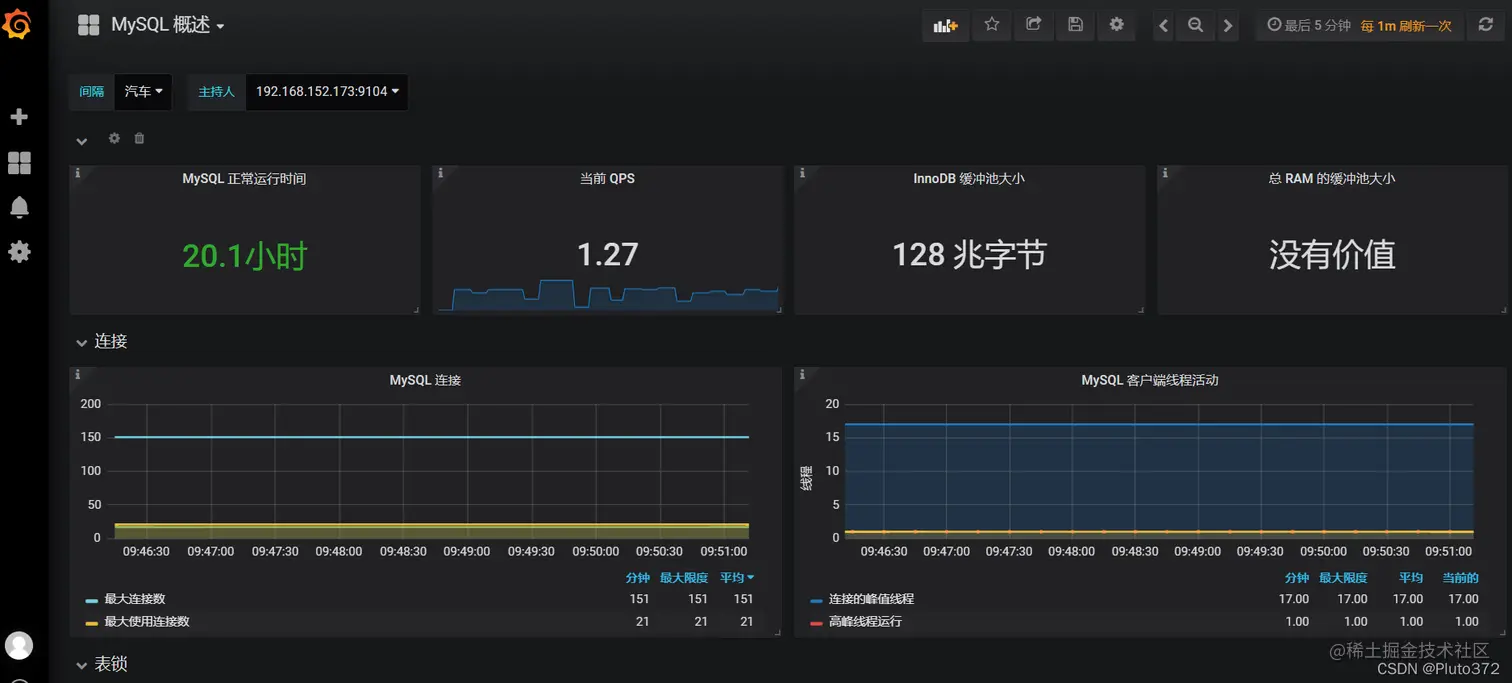Toggle 最大连接数 series in legend
The image size is (1512, 683).
pos(134,599)
